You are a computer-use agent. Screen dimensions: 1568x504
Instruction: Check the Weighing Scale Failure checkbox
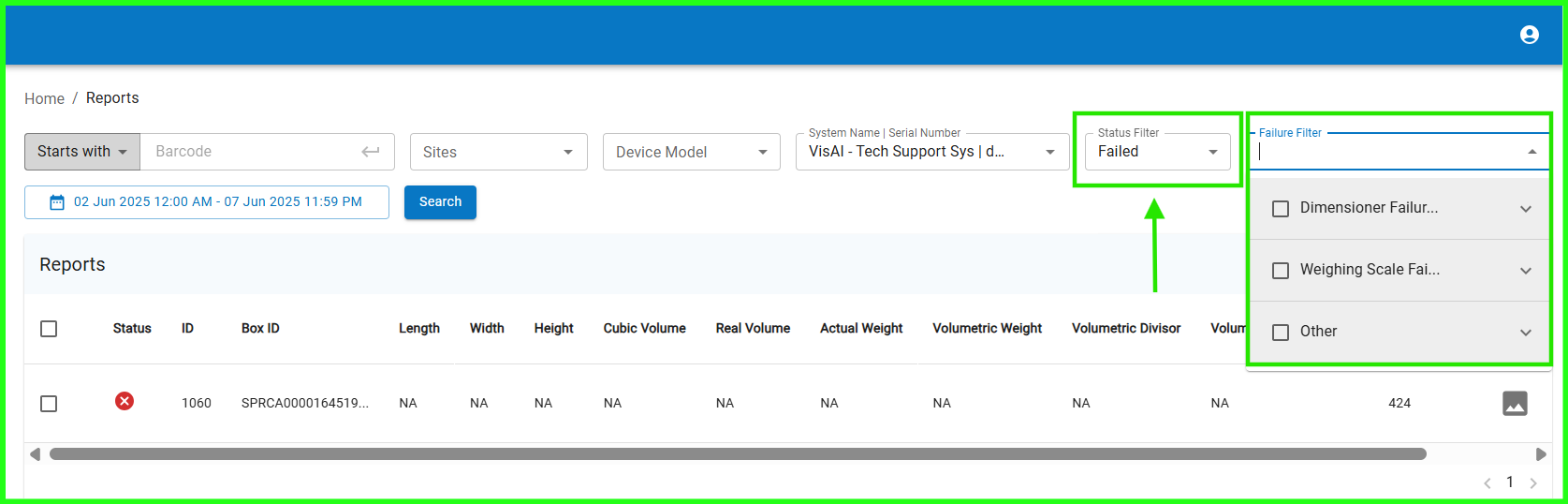[x=1281, y=271]
